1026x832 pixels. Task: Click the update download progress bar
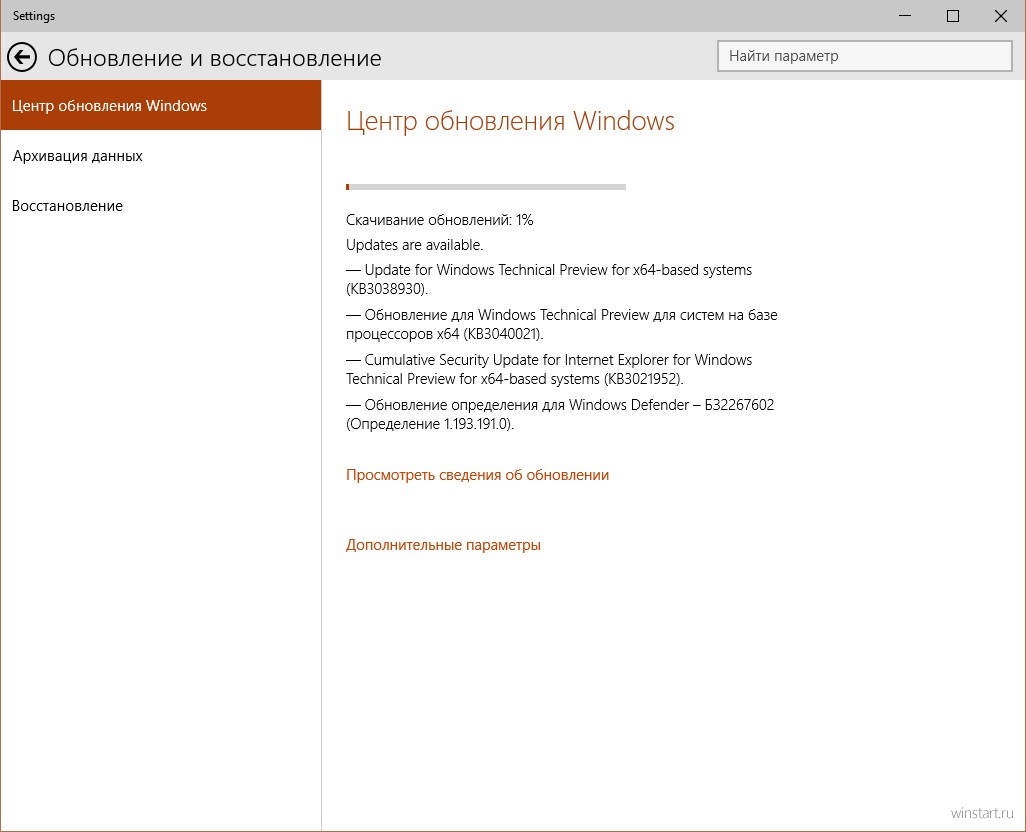[x=486, y=187]
